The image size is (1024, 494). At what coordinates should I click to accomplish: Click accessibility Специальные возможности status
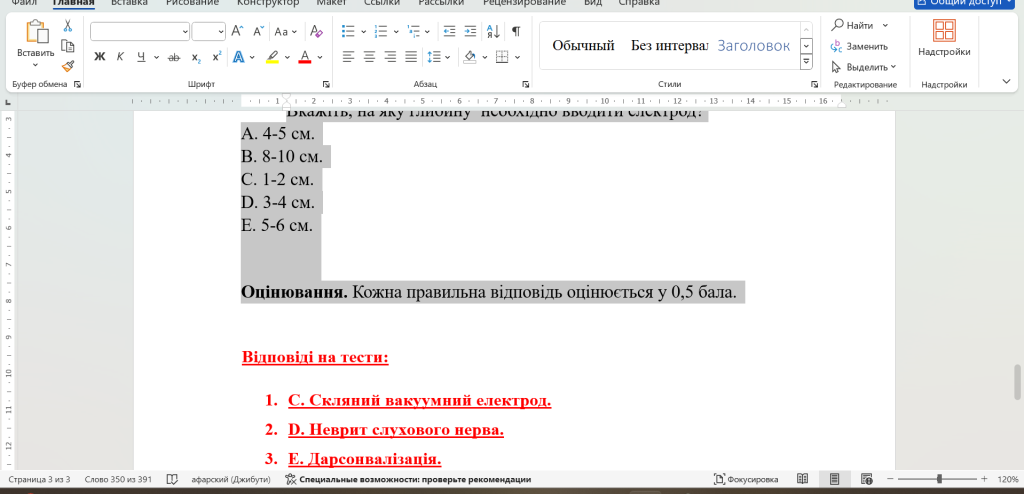click(x=408, y=479)
